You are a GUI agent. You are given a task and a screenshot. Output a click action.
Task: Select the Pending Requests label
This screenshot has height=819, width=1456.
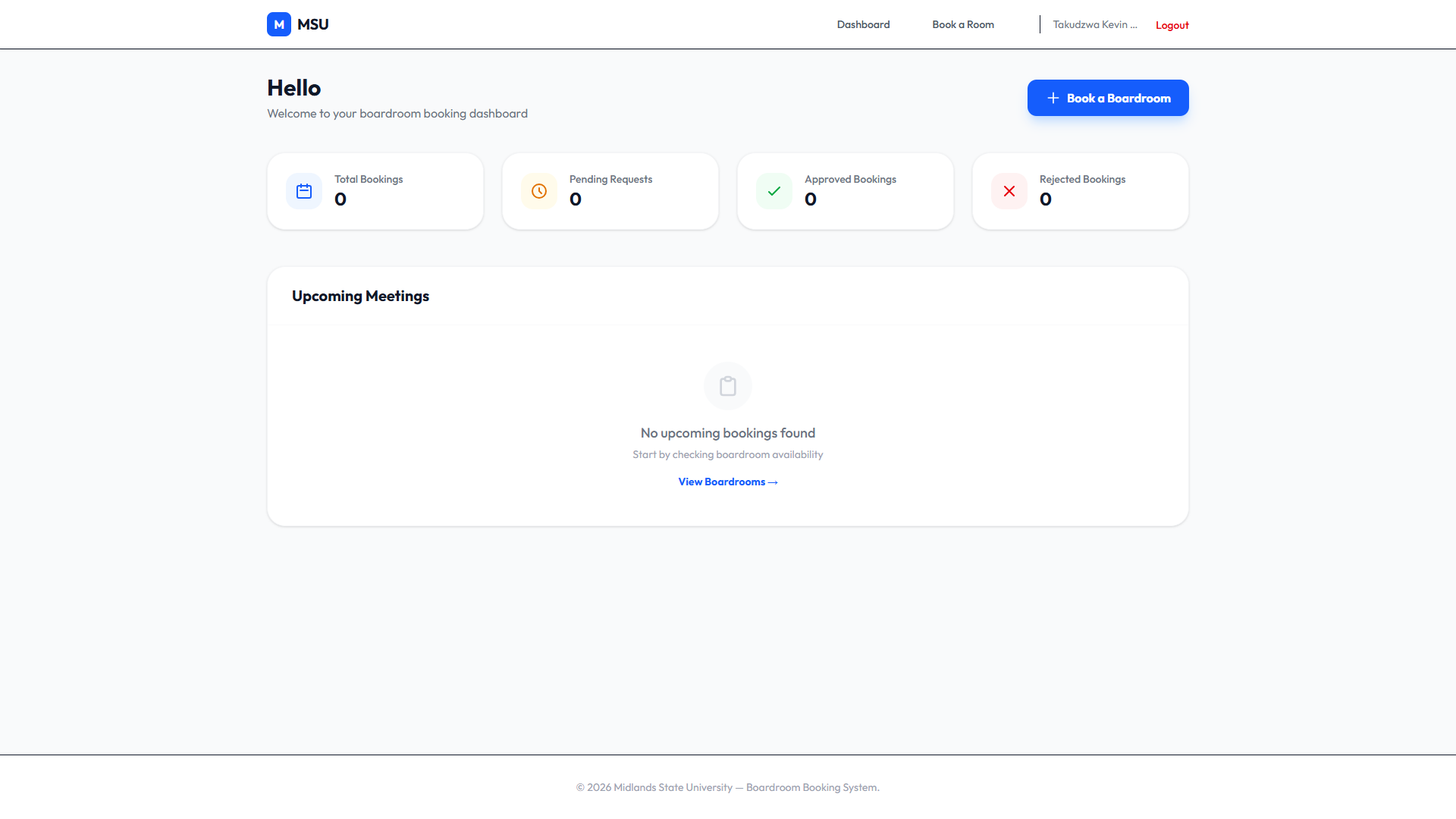click(x=610, y=179)
